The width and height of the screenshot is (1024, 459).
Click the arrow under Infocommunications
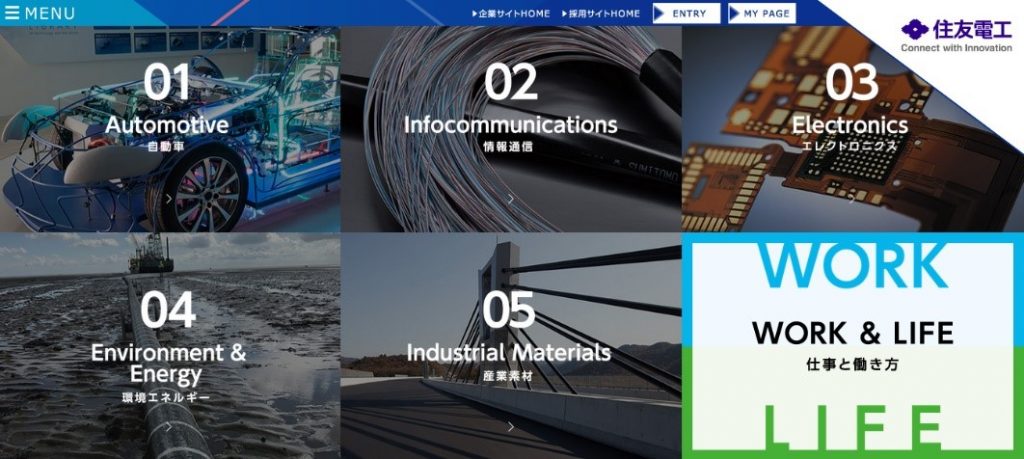(511, 199)
